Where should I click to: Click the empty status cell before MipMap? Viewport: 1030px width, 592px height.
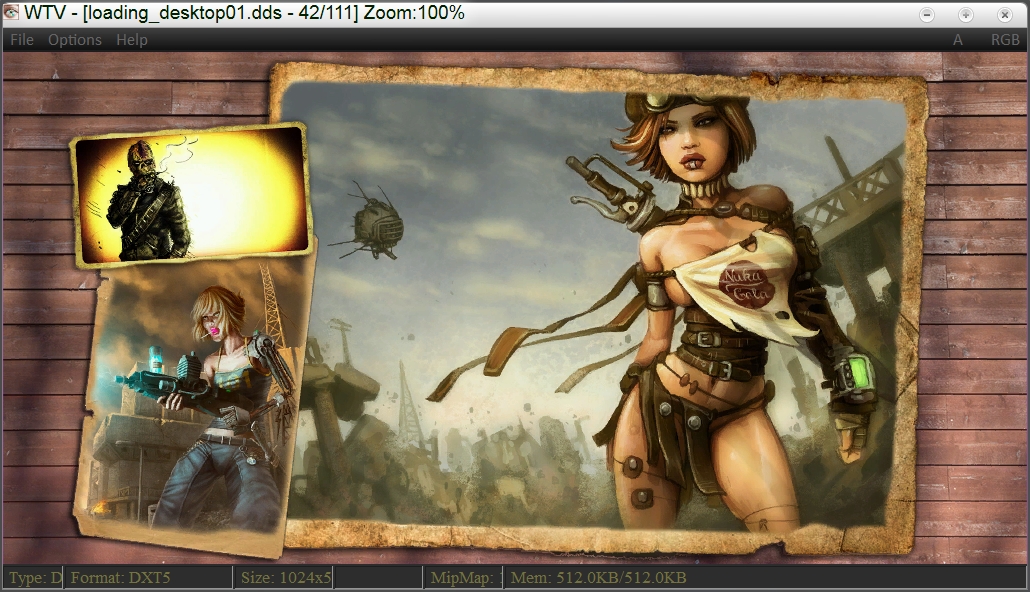[378, 578]
